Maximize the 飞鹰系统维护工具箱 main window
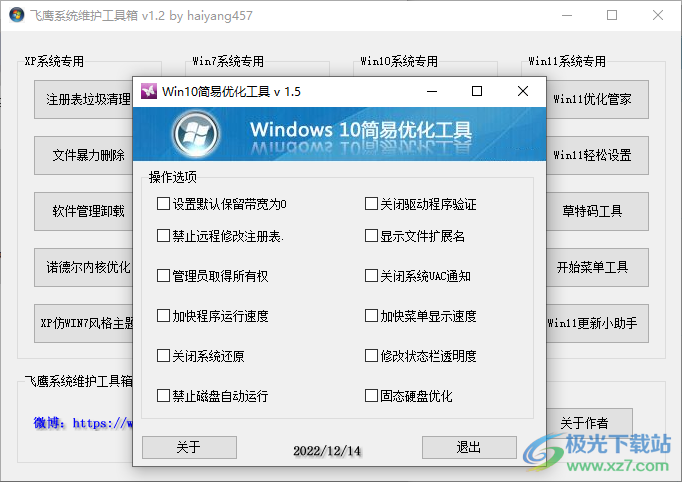 [612, 15]
